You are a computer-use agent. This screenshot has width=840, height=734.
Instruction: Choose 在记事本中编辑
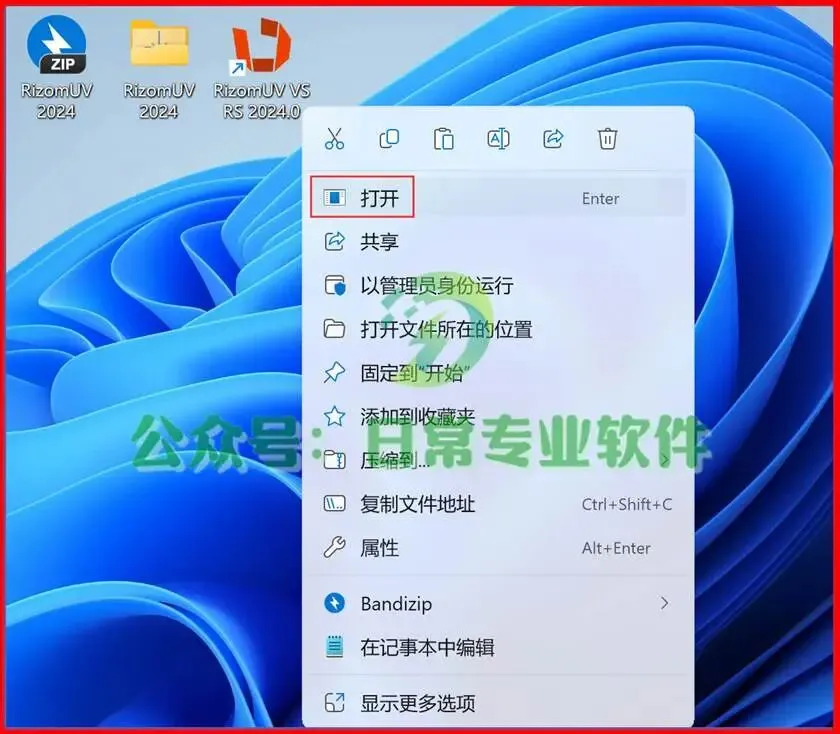(498, 647)
